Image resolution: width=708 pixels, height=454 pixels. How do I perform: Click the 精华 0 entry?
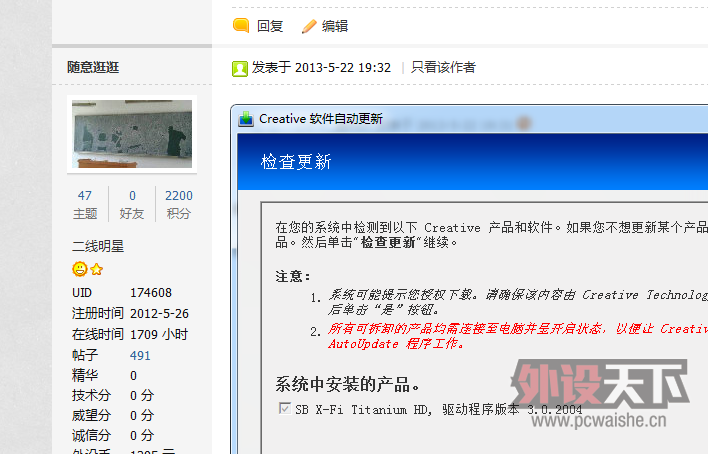pyautogui.click(x=104, y=375)
